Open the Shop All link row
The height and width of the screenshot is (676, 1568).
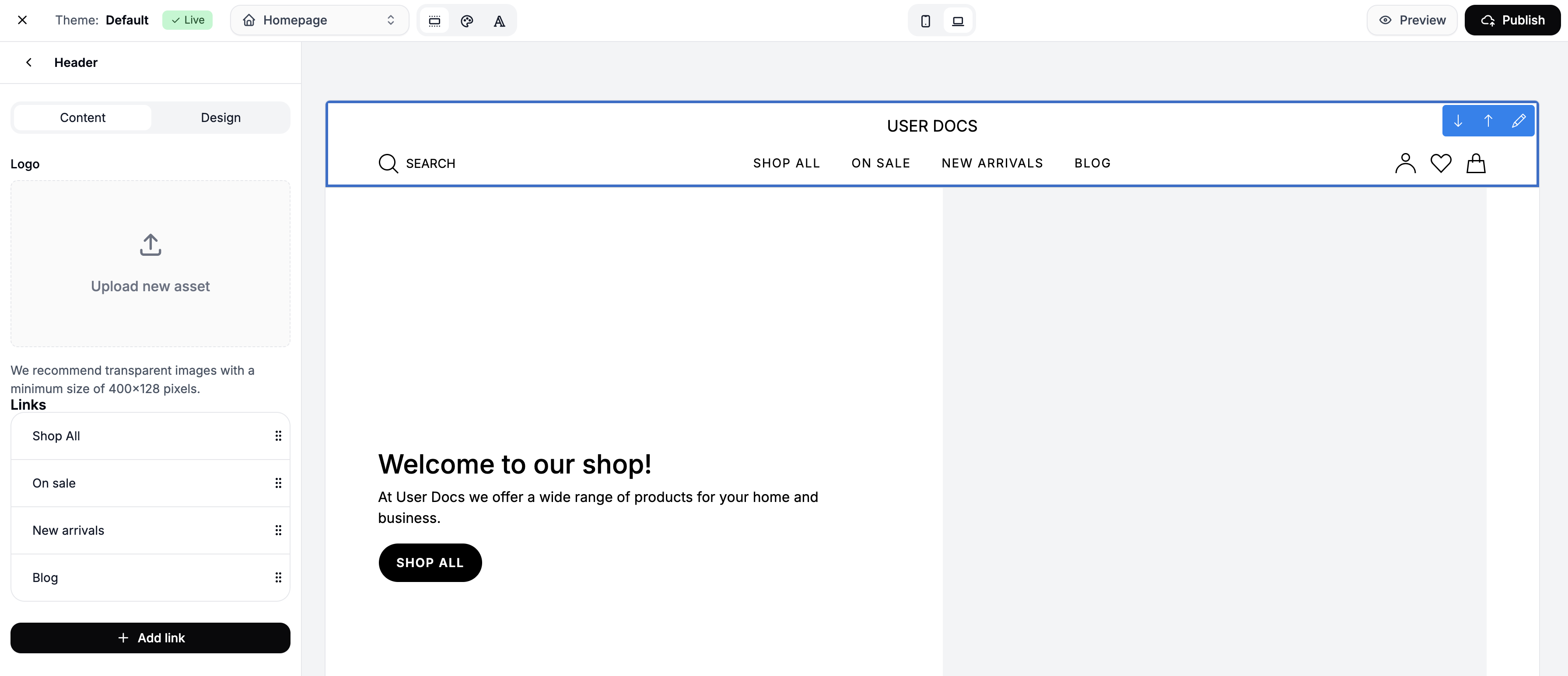point(150,436)
